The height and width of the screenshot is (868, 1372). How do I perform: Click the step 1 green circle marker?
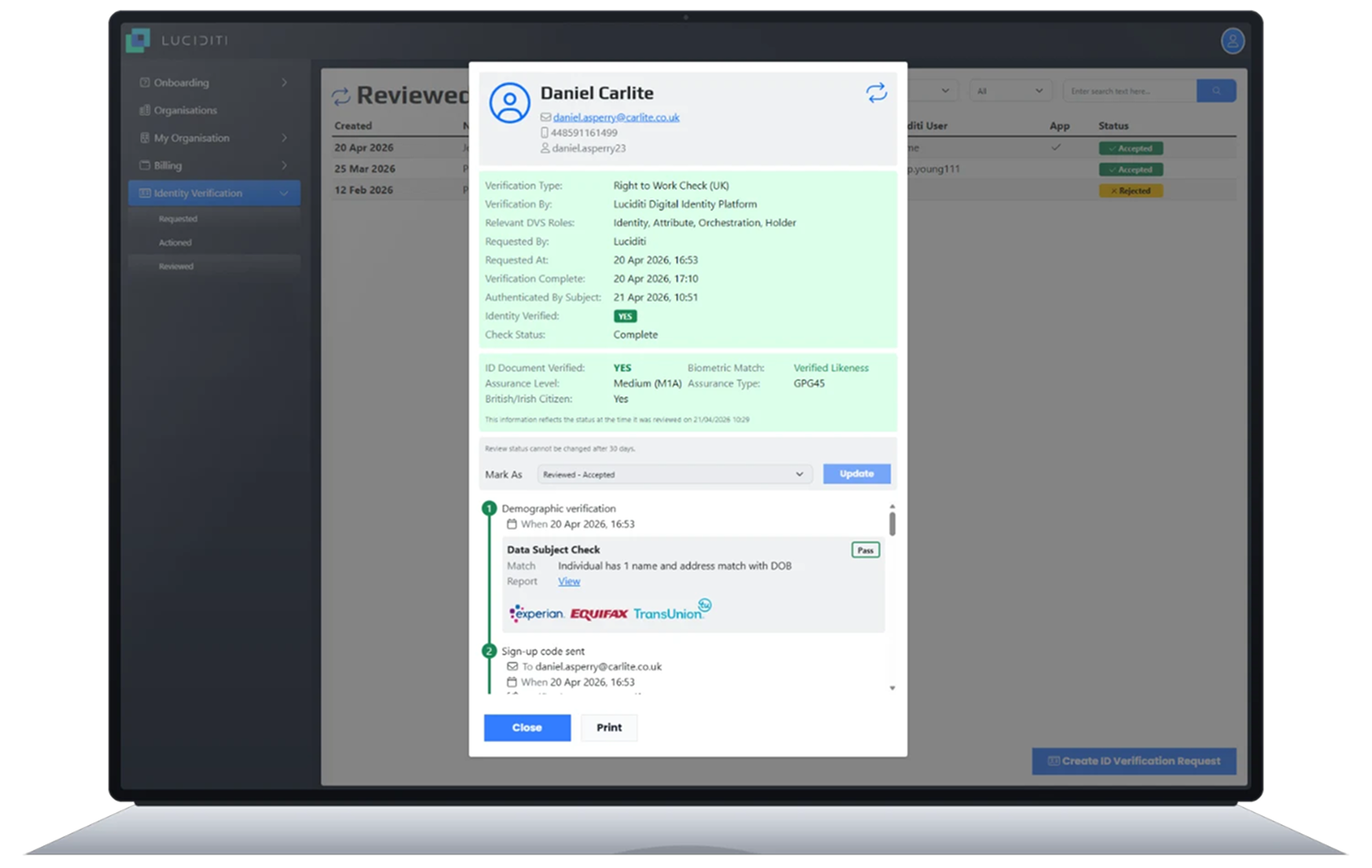488,509
